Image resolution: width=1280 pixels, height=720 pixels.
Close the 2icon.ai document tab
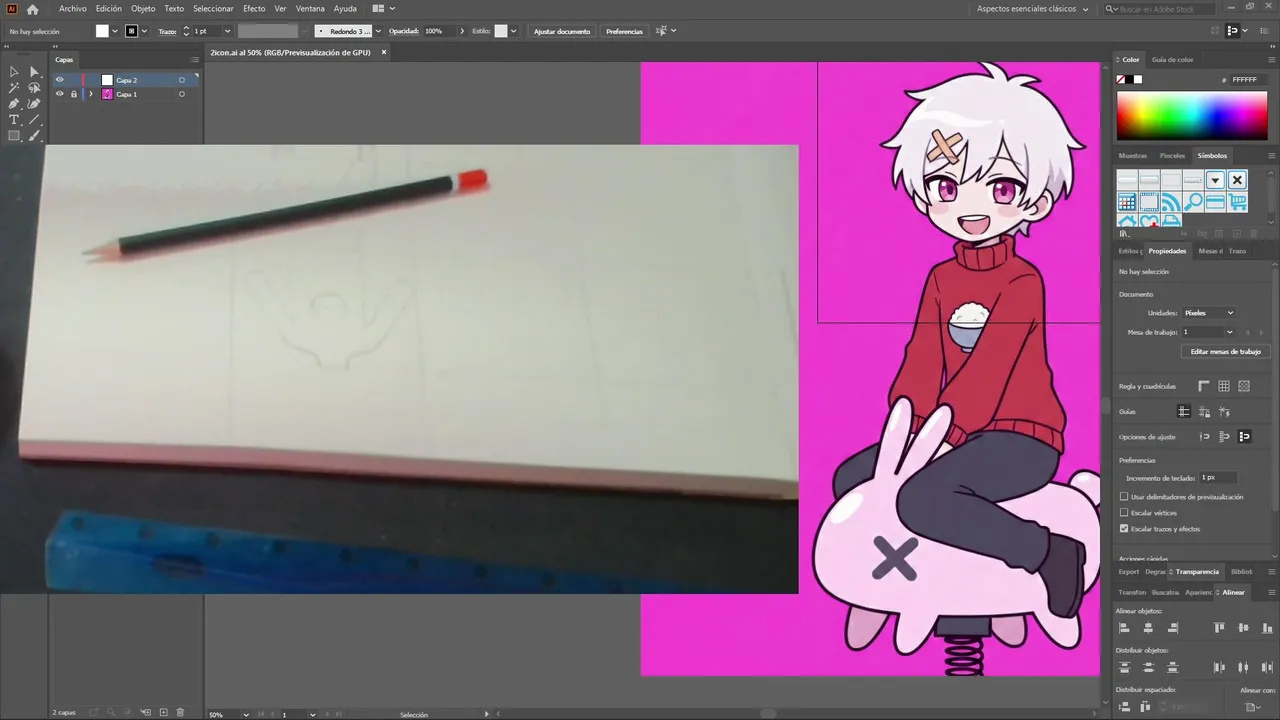click(x=383, y=52)
